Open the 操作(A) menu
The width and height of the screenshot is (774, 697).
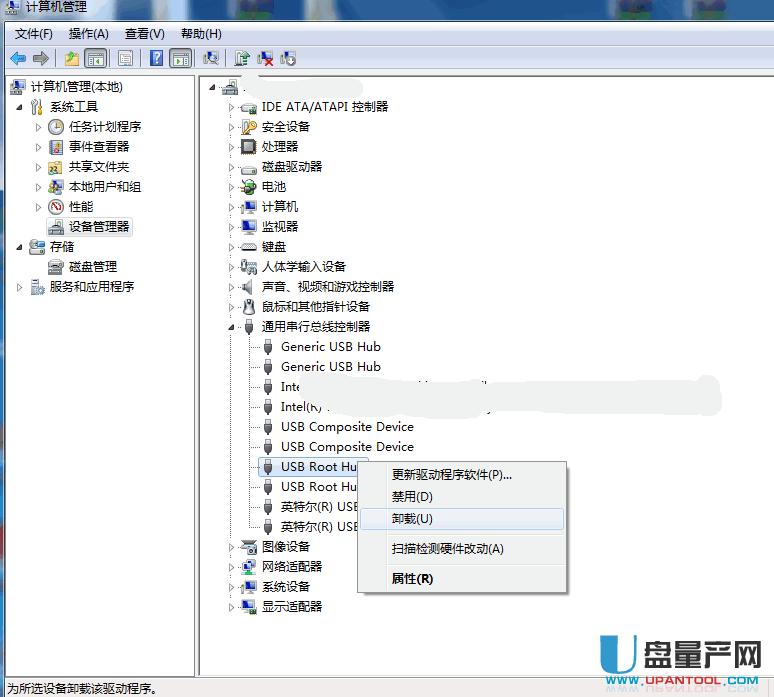click(89, 34)
